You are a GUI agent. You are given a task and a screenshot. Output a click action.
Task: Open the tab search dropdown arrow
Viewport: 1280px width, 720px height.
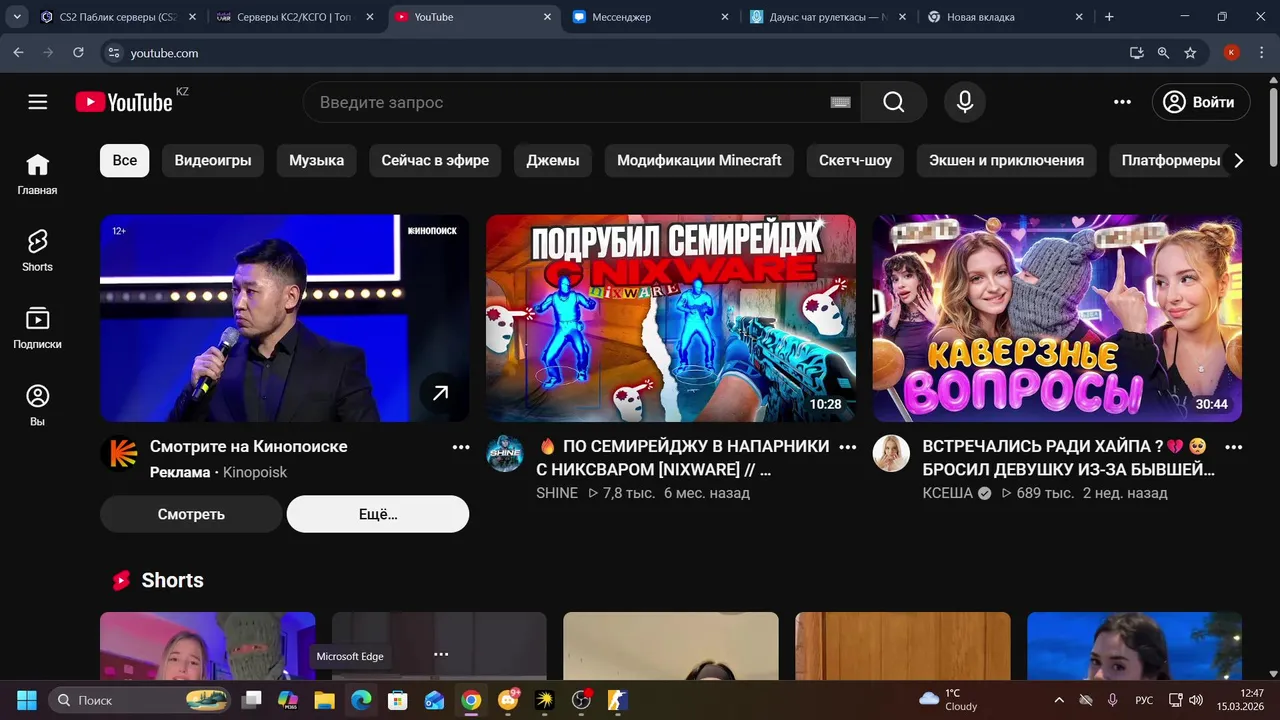click(x=18, y=17)
